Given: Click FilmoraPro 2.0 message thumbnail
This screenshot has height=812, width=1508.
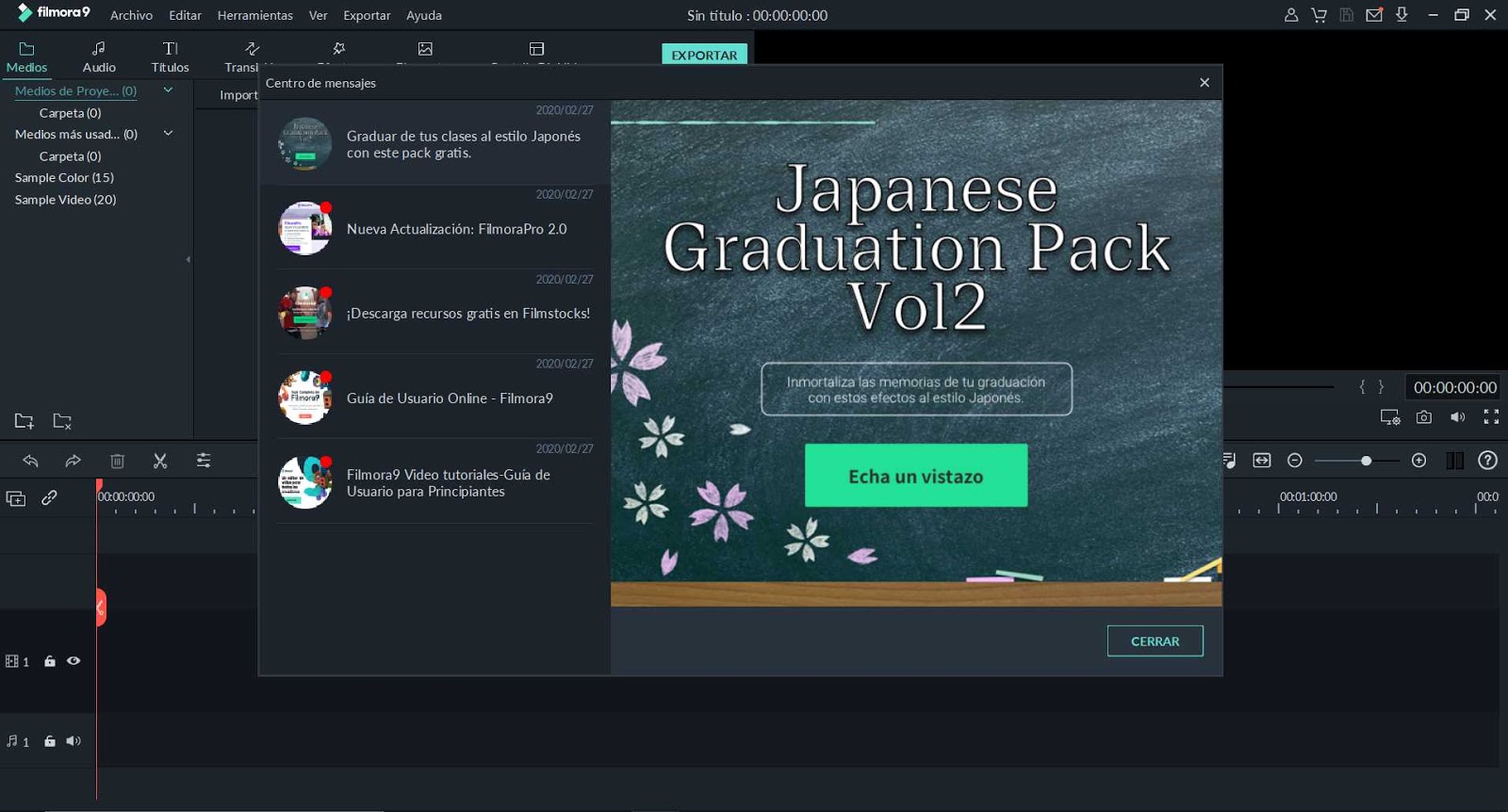Looking at the screenshot, I should tap(305, 228).
